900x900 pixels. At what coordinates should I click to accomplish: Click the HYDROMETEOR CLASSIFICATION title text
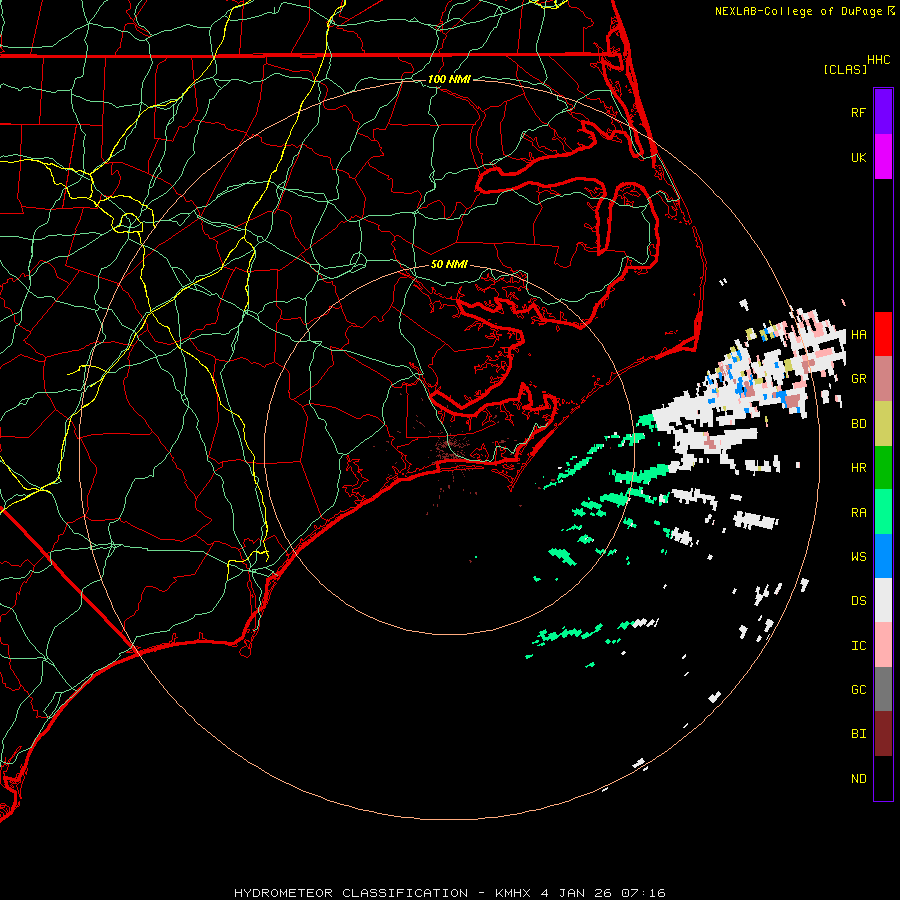351,893
